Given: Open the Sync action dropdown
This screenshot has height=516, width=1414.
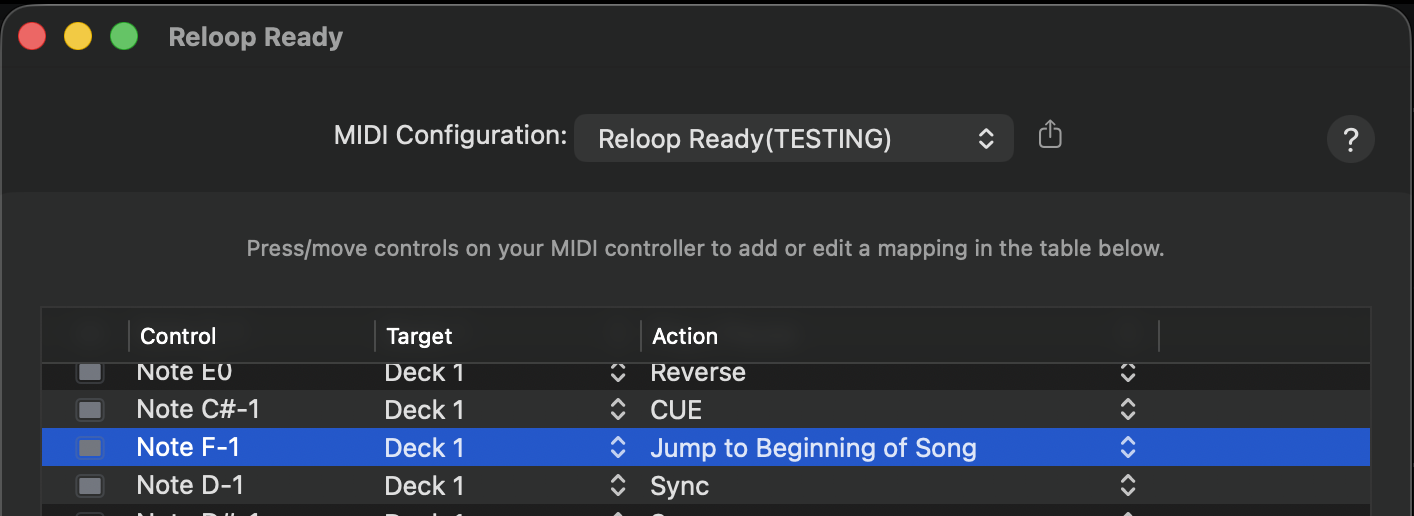Looking at the screenshot, I should 1127,486.
